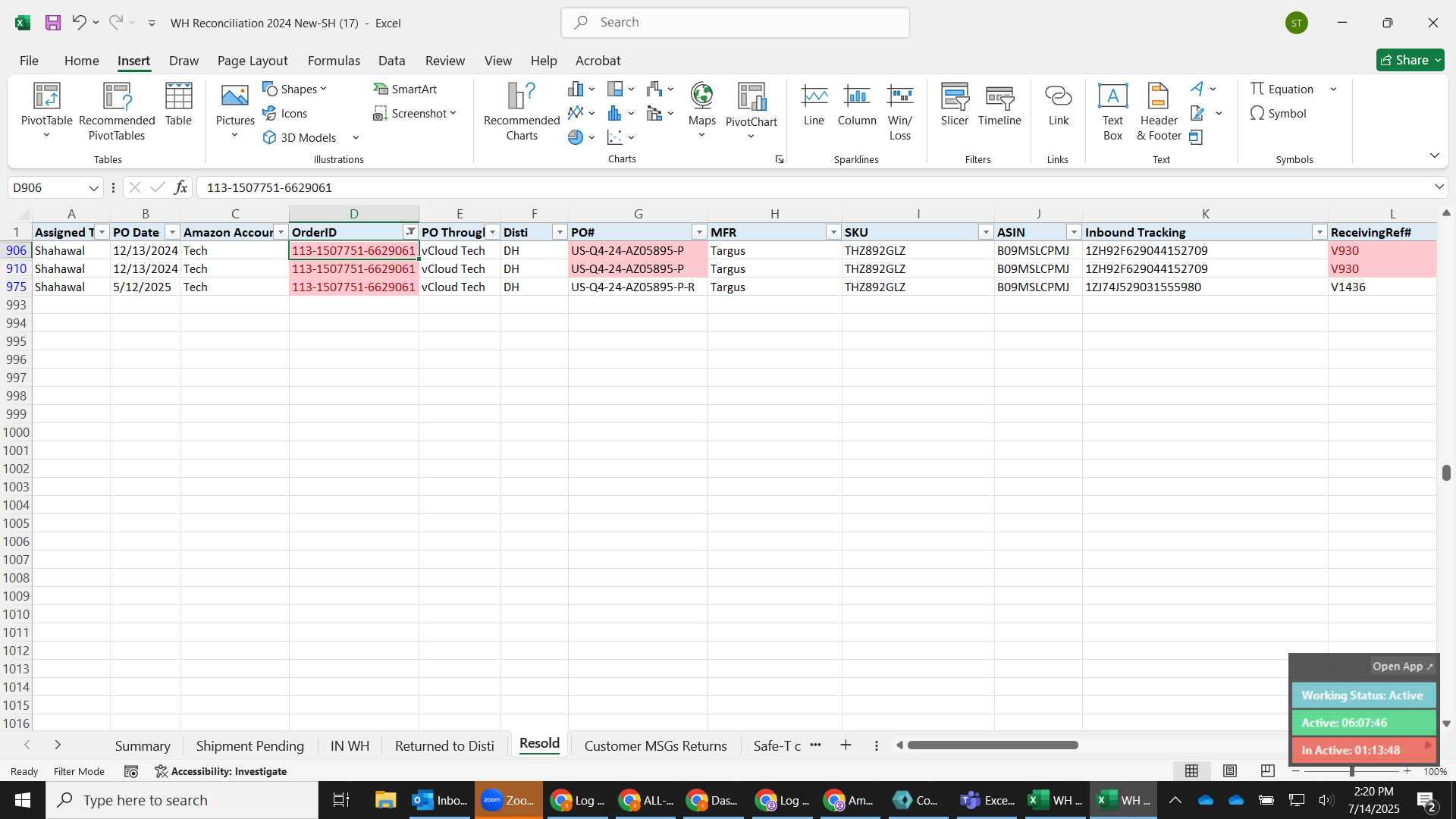
Task: Insert a hierarchy chart
Action: pos(620,89)
